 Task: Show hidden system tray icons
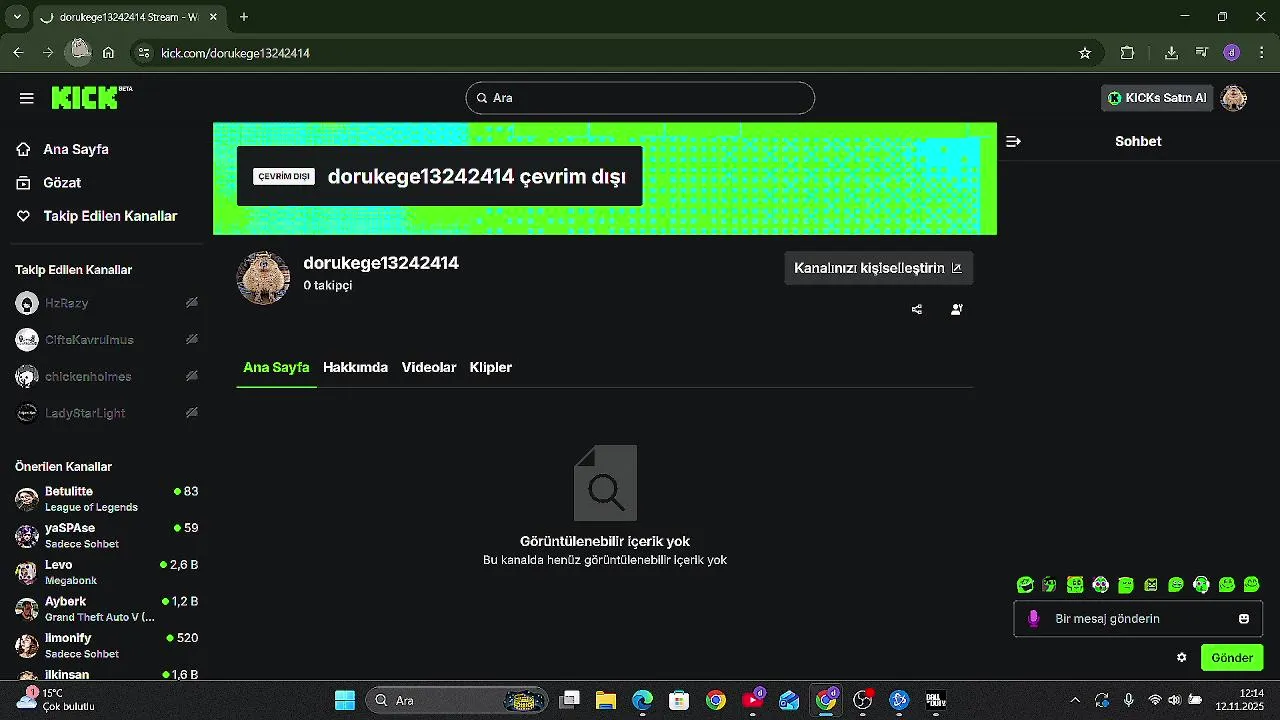click(1075, 700)
